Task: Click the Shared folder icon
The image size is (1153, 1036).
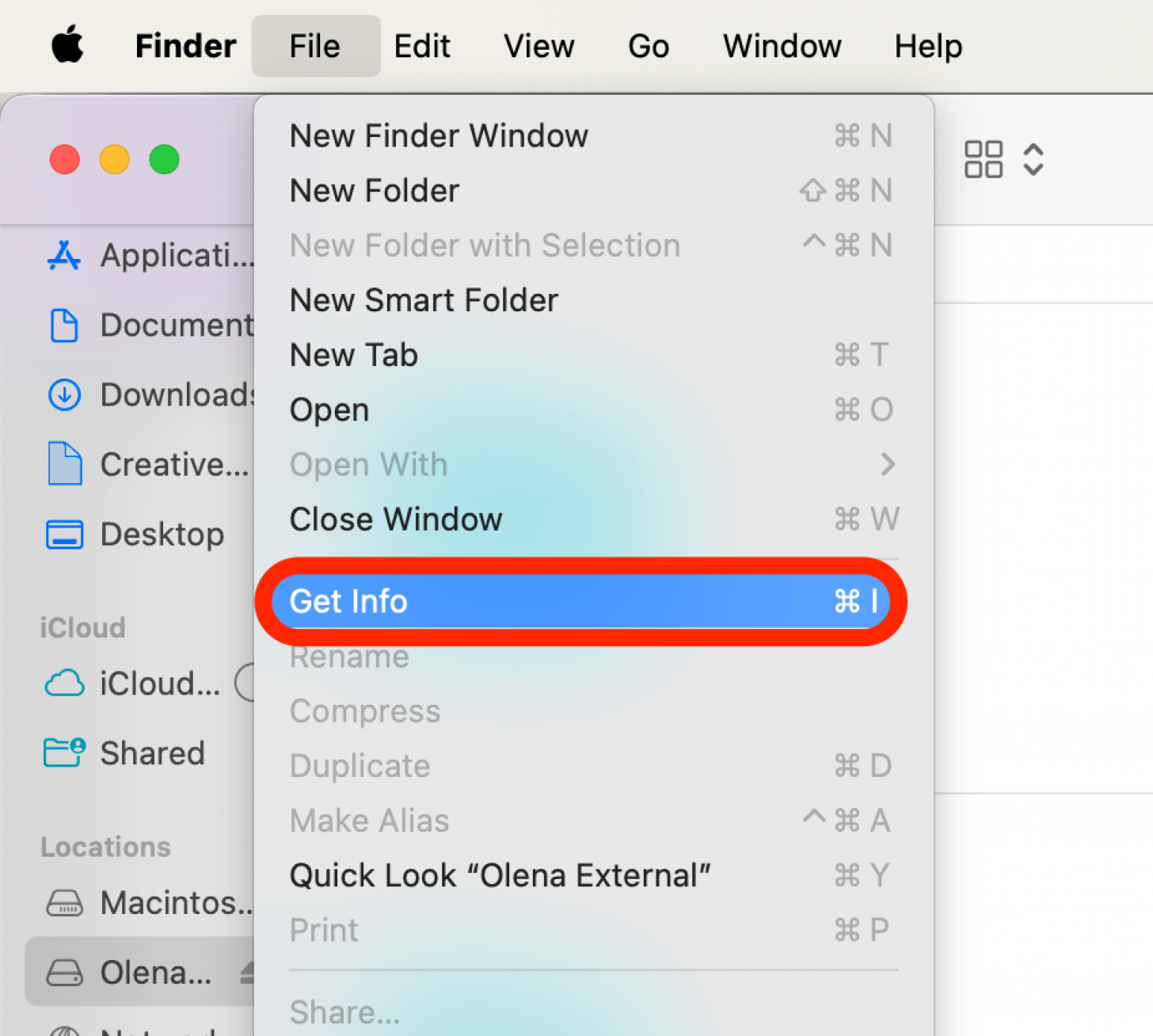Action: point(64,752)
